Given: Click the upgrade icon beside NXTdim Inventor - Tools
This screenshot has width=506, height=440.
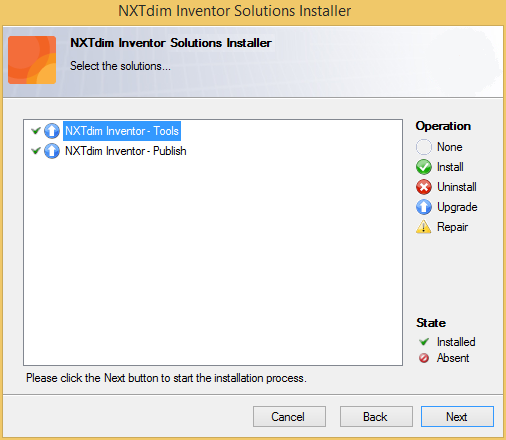Looking at the screenshot, I should coord(52,131).
